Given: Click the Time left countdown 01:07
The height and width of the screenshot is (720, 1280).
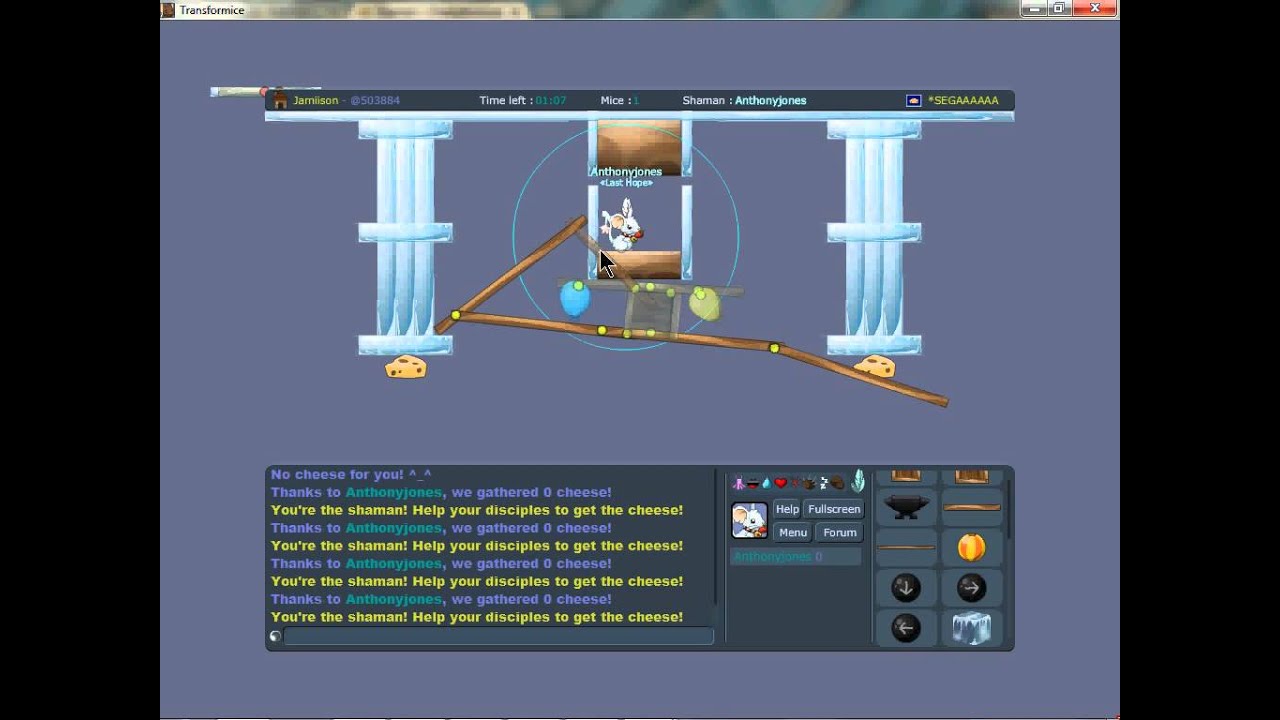Looking at the screenshot, I should pyautogui.click(x=551, y=100).
